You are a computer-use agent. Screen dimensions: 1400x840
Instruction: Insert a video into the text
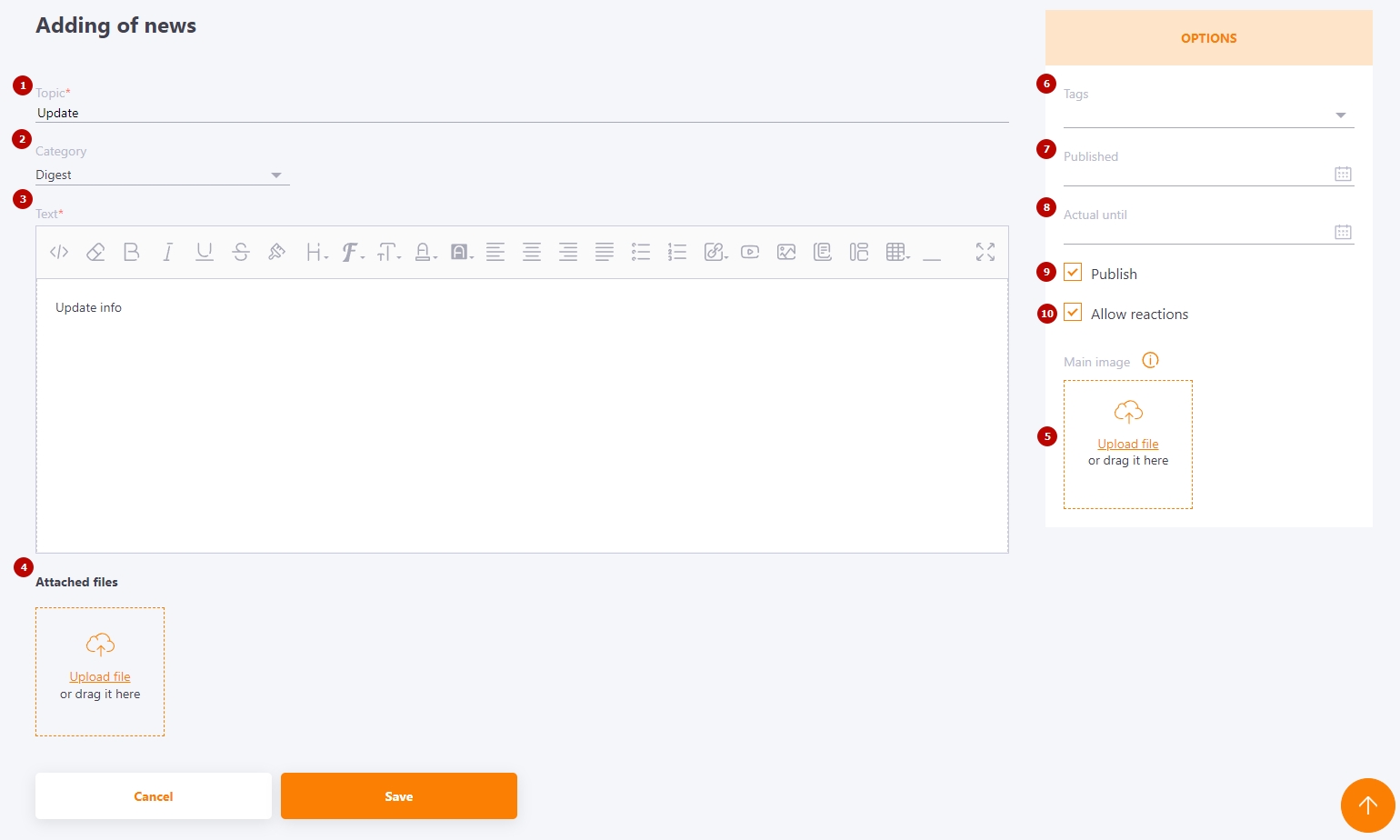point(750,252)
